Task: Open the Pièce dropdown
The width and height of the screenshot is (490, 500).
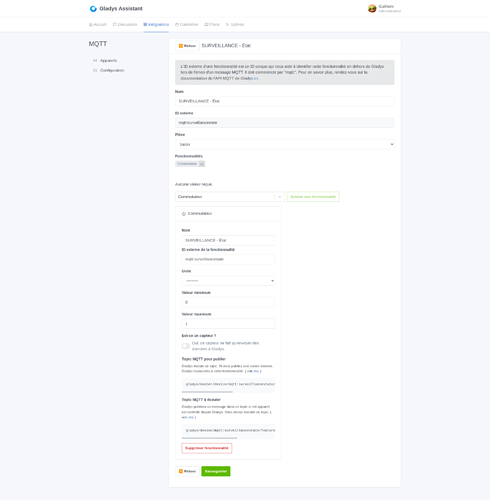Action: (x=285, y=144)
